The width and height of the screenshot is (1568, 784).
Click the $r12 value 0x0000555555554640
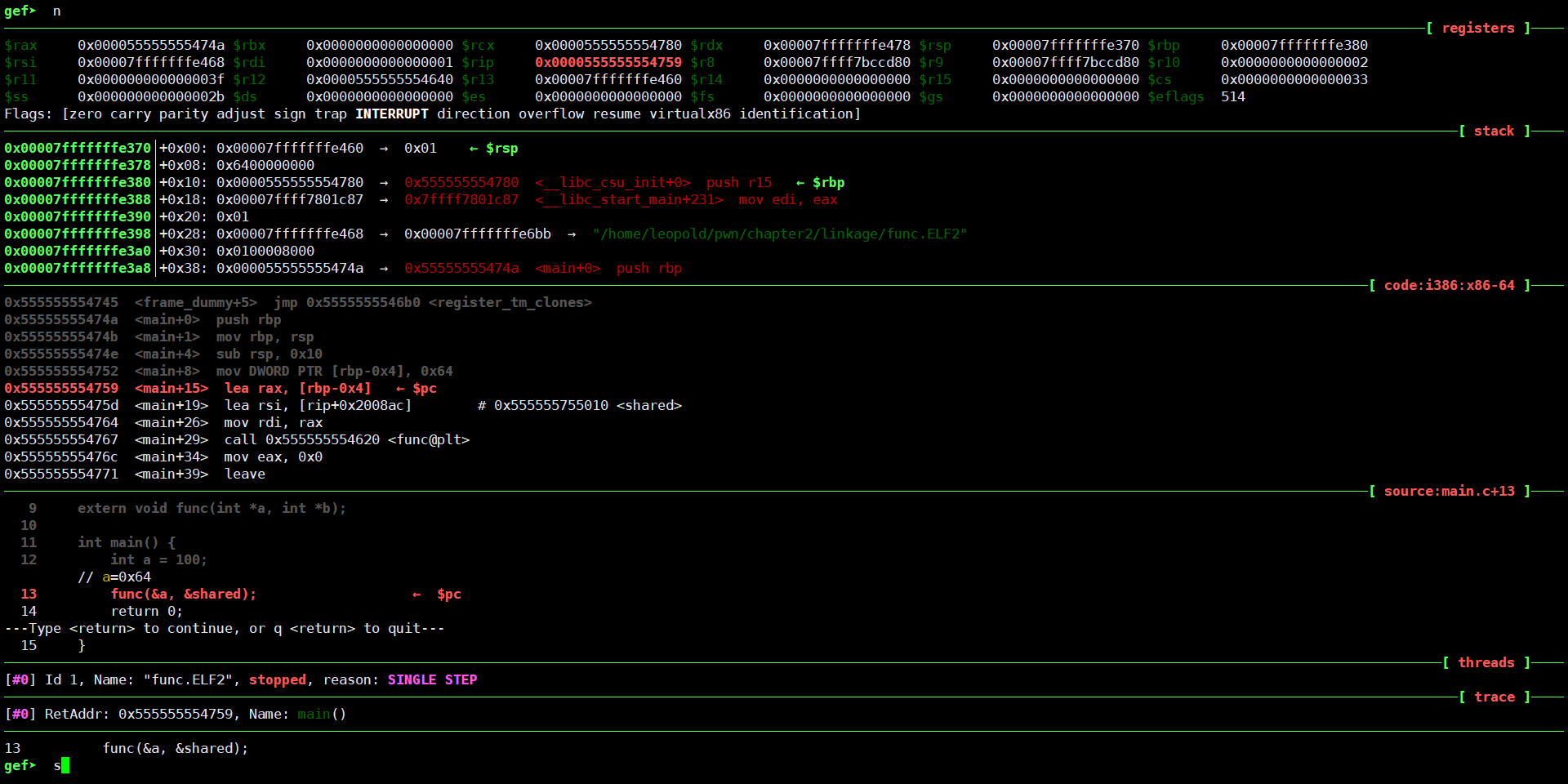coord(380,79)
